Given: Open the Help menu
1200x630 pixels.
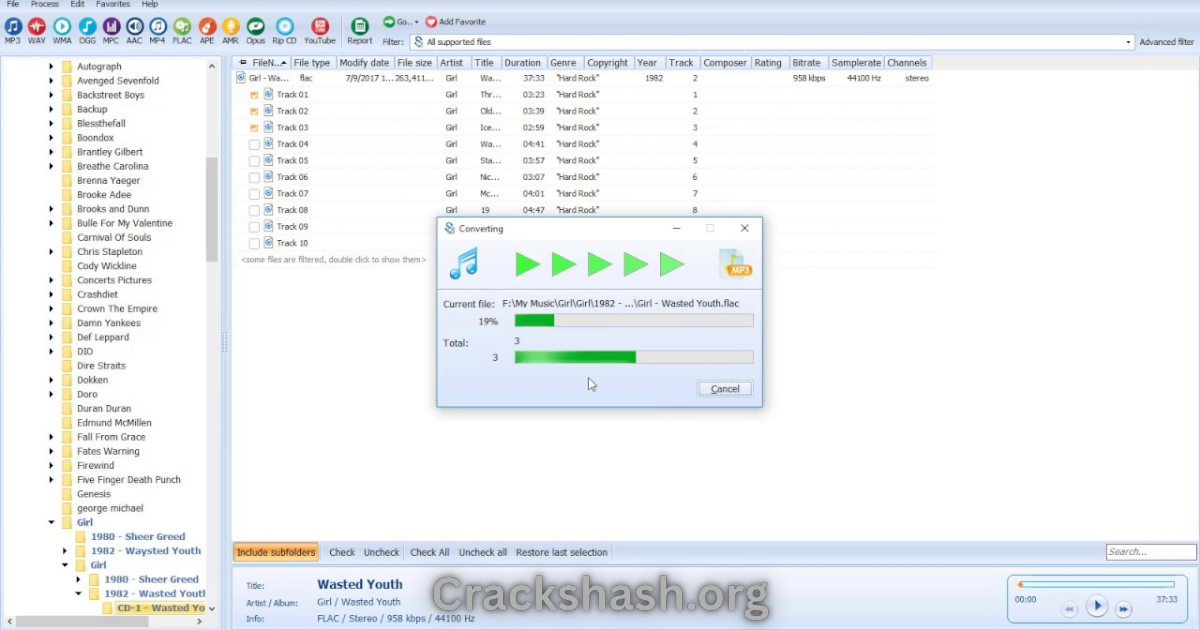Looking at the screenshot, I should 150,4.
